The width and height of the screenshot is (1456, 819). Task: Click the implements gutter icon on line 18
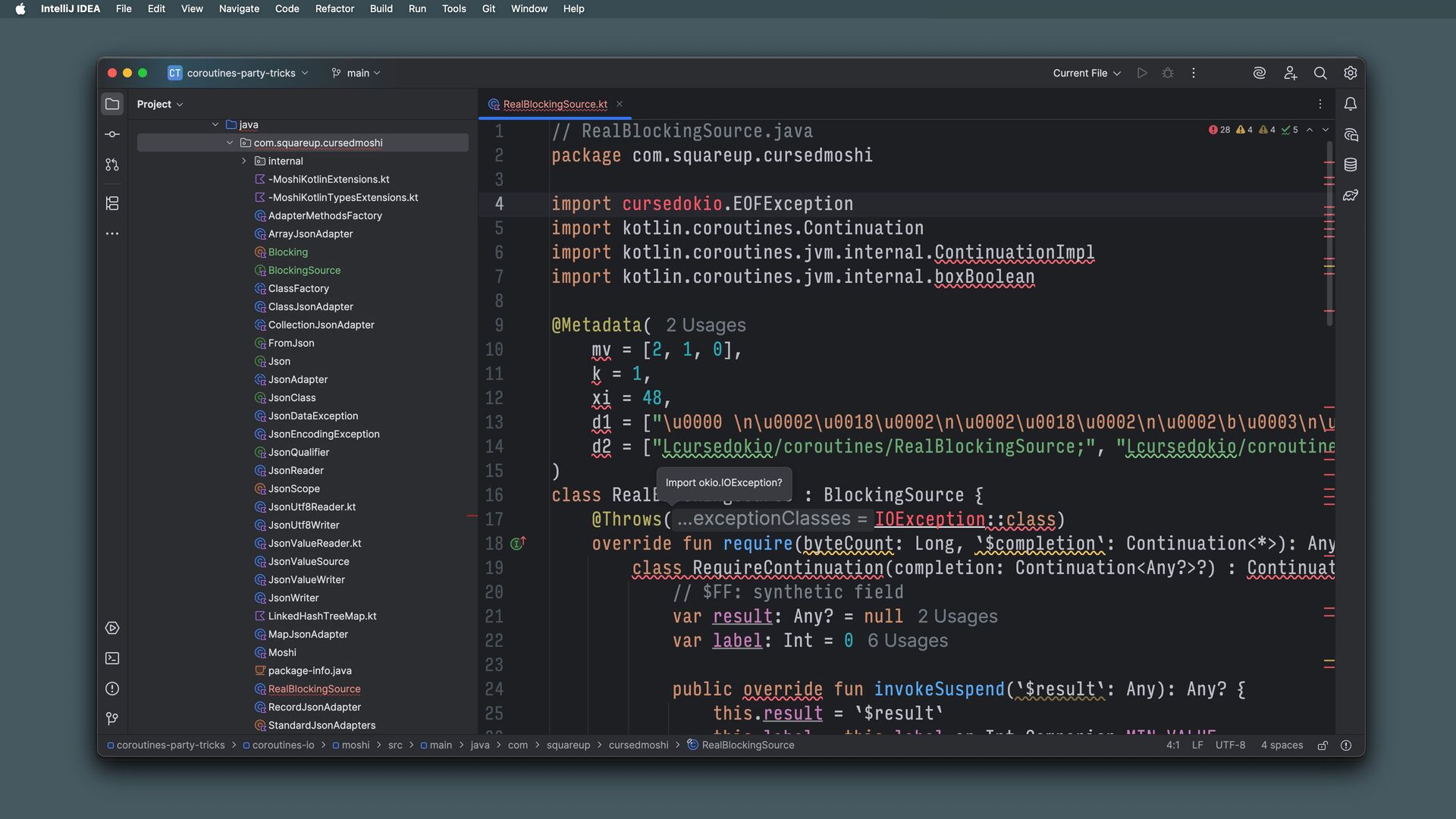518,543
